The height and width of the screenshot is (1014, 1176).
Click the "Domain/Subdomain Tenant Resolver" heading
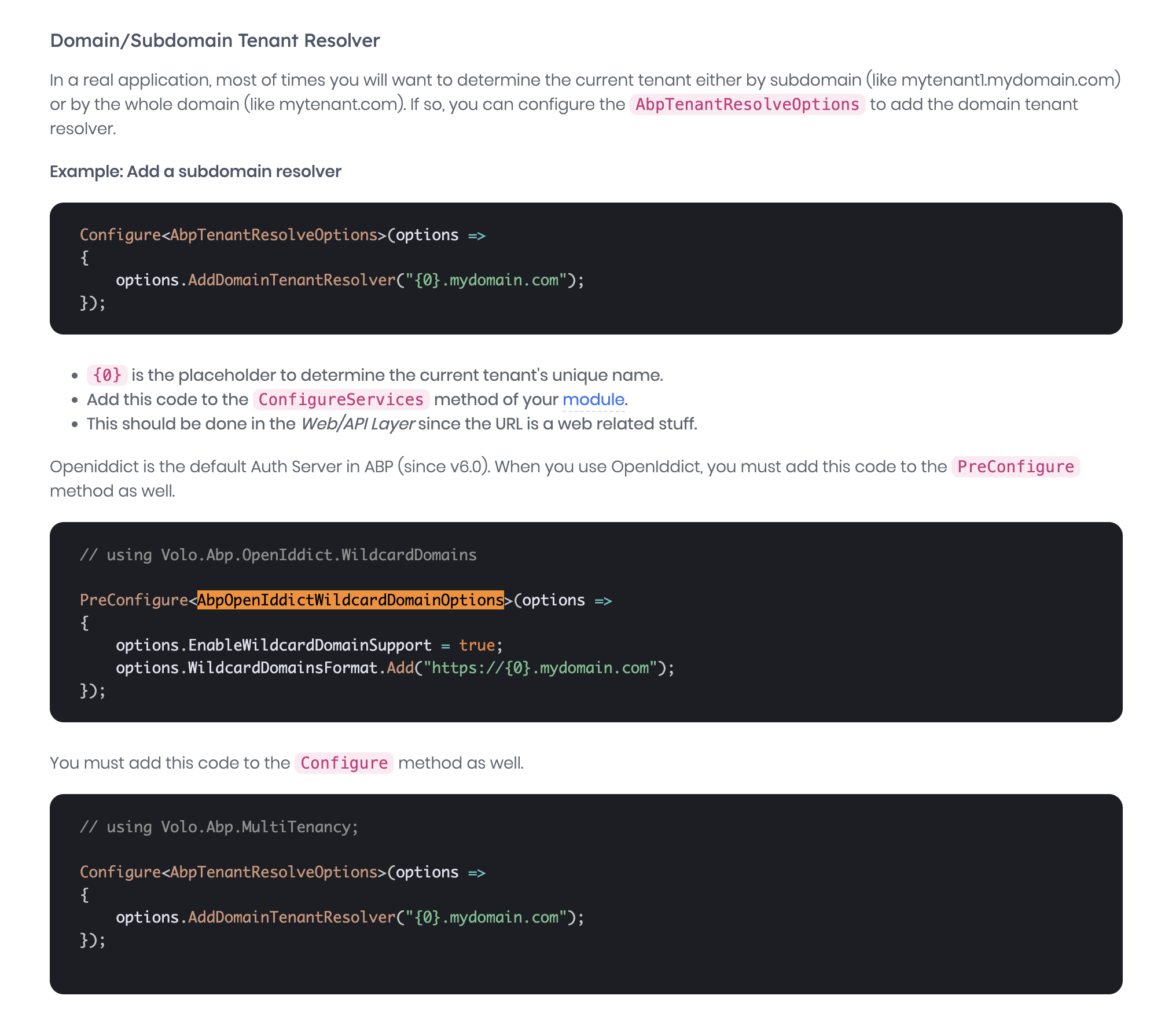point(215,41)
